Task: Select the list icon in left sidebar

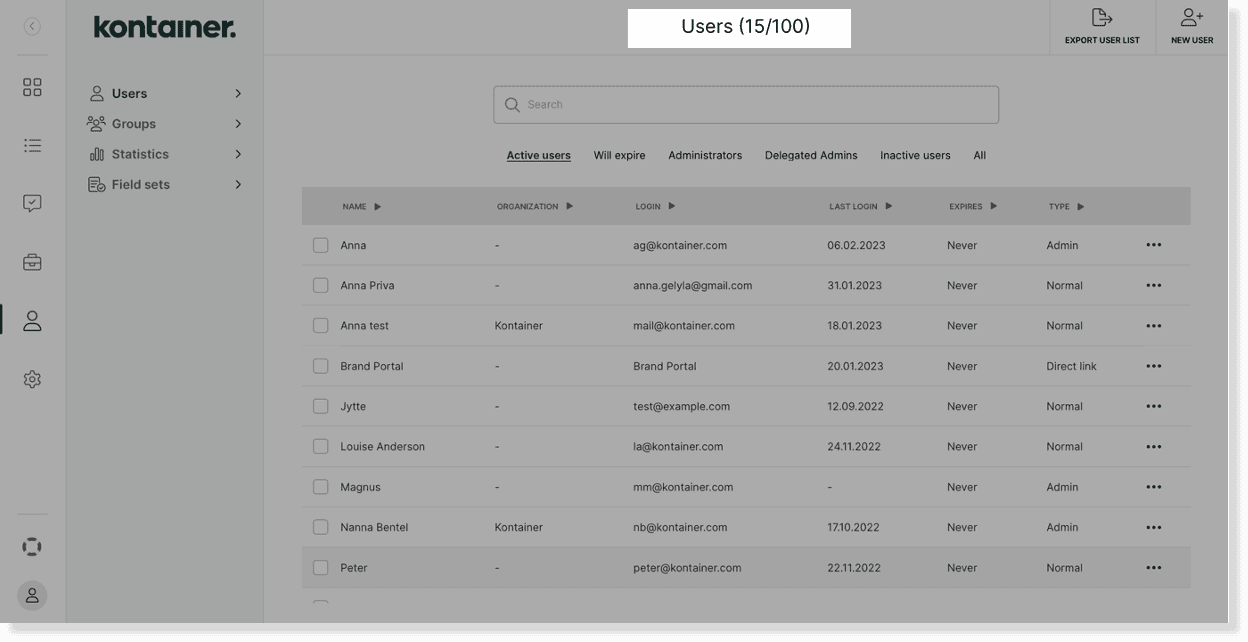Action: tap(32, 145)
